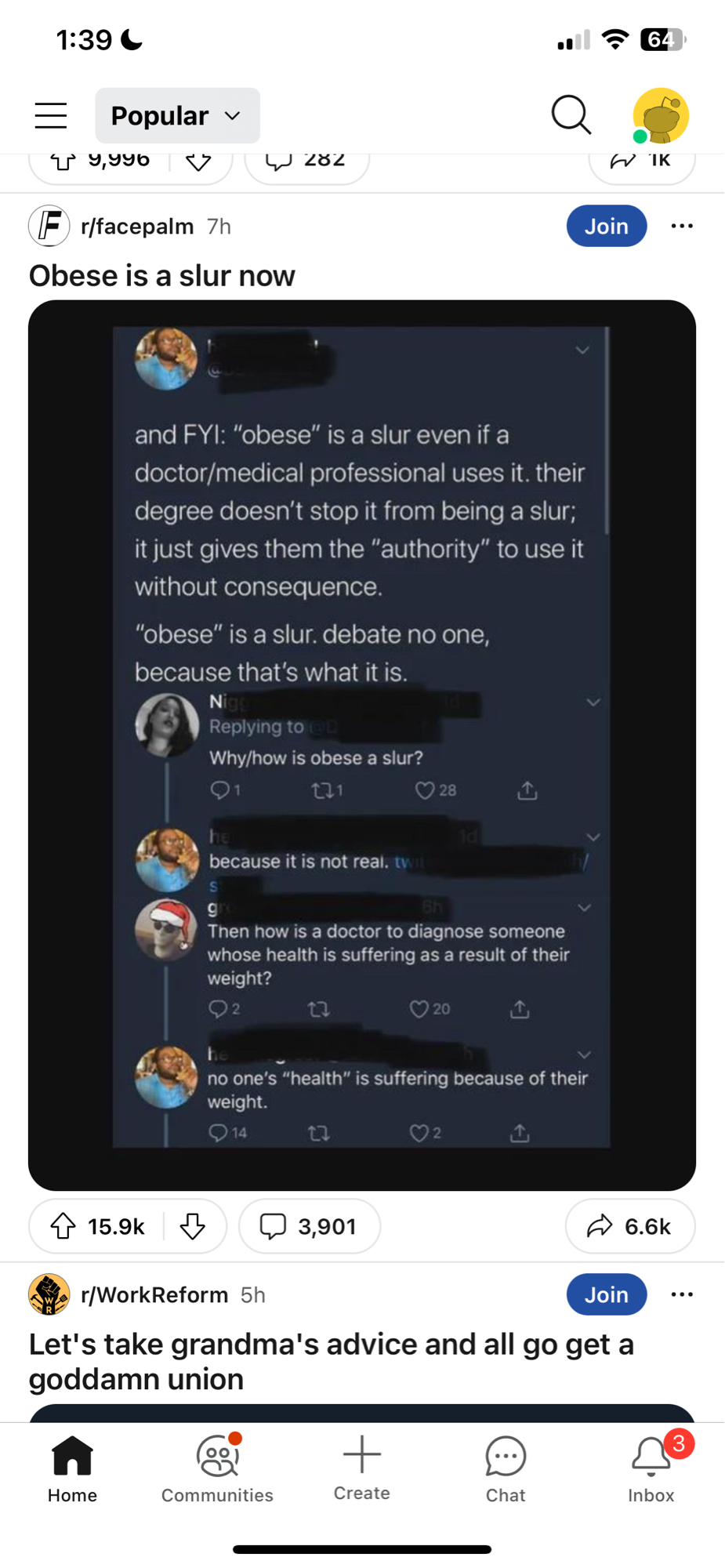The height and width of the screenshot is (1568, 725).
Task: Join the r/facepalm community
Action: tap(606, 226)
